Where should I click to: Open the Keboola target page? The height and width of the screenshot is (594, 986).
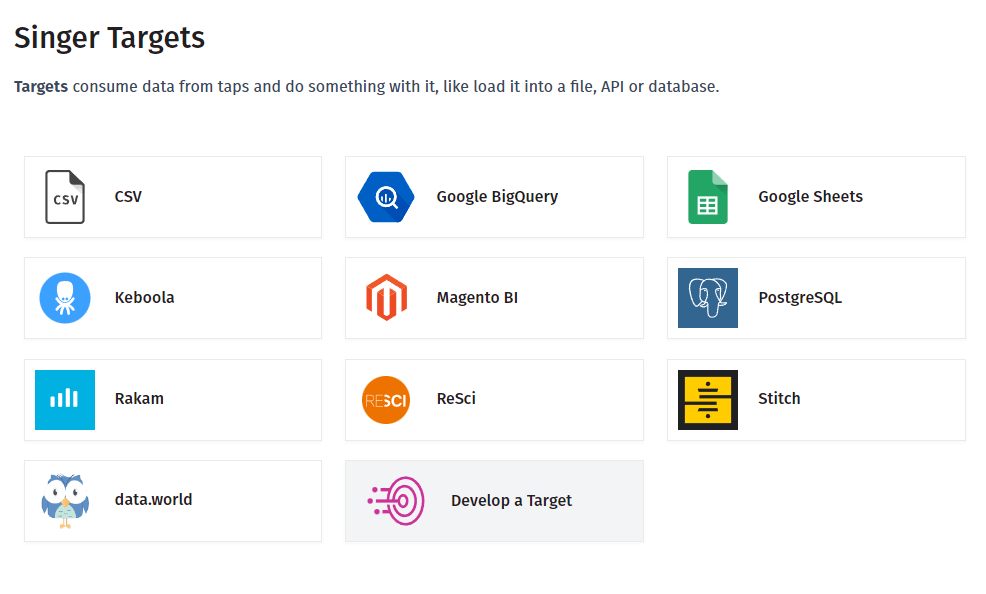172,297
